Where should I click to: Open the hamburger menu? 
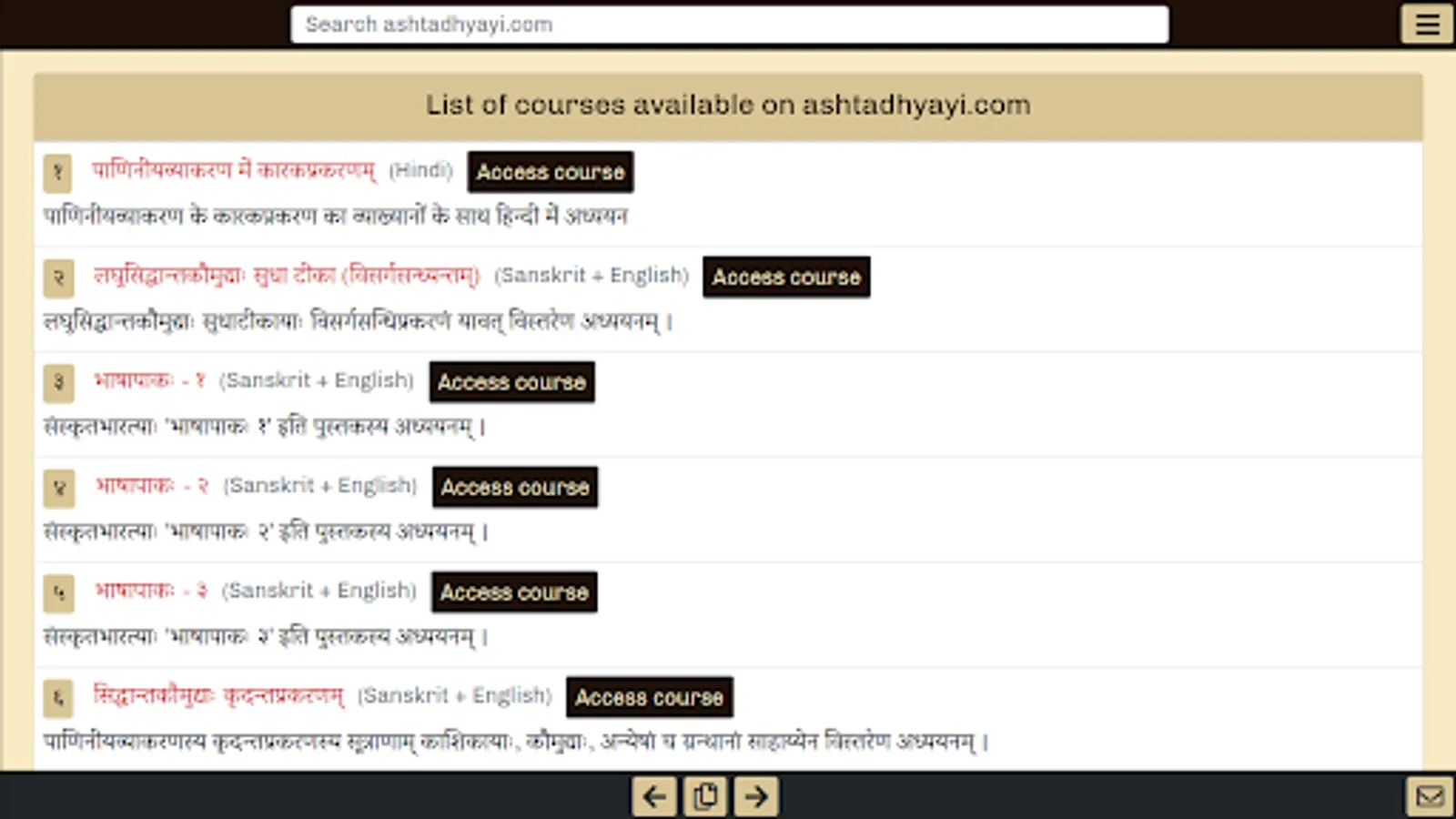tap(1426, 25)
